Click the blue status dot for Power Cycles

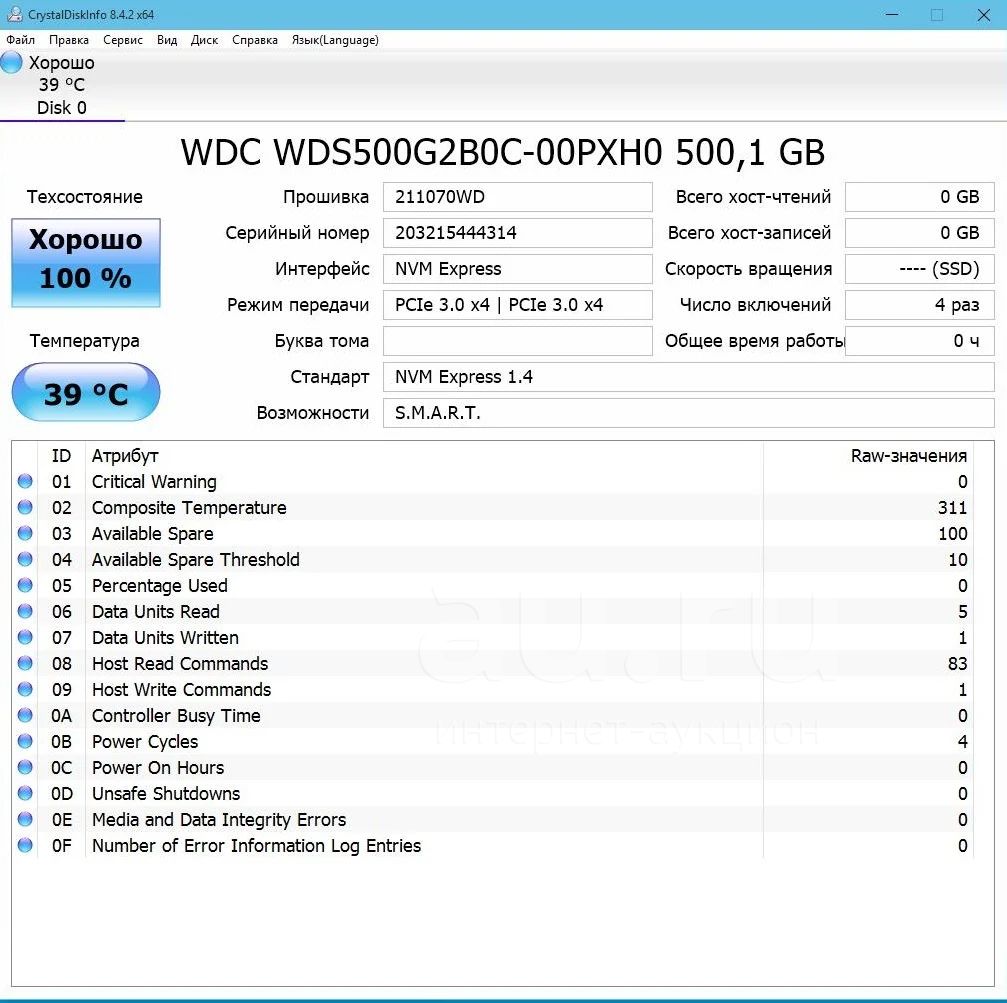[x=25, y=741]
